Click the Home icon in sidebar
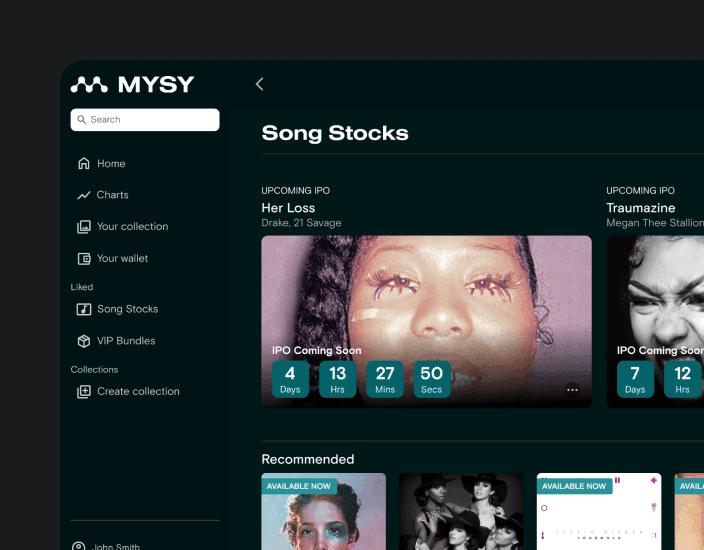 84,164
